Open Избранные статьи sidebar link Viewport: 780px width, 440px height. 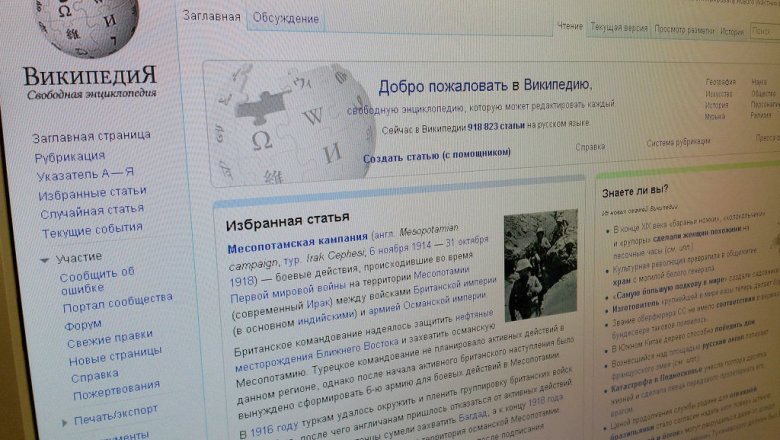[93, 193]
